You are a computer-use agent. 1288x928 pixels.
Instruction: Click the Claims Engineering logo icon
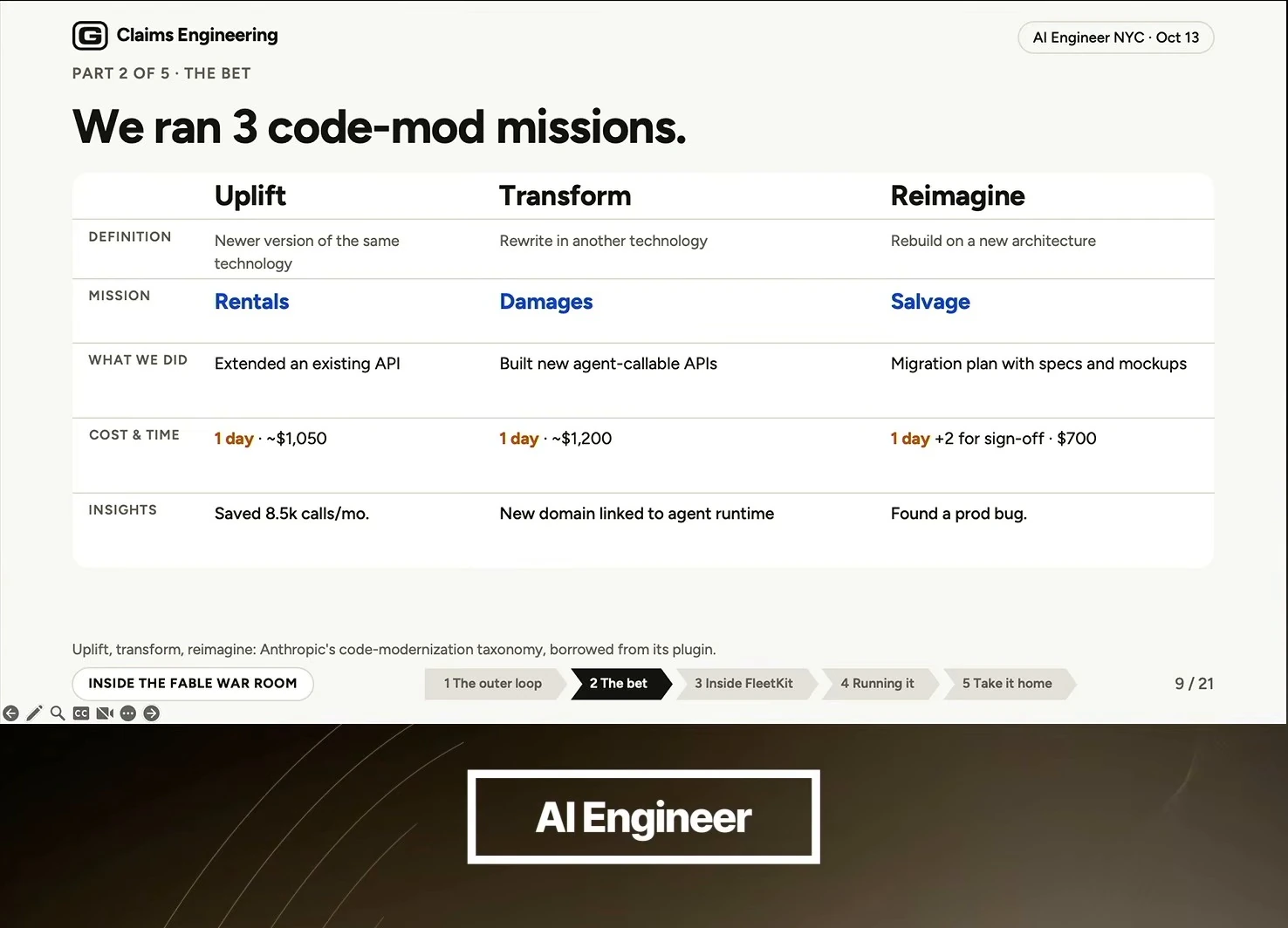90,36
